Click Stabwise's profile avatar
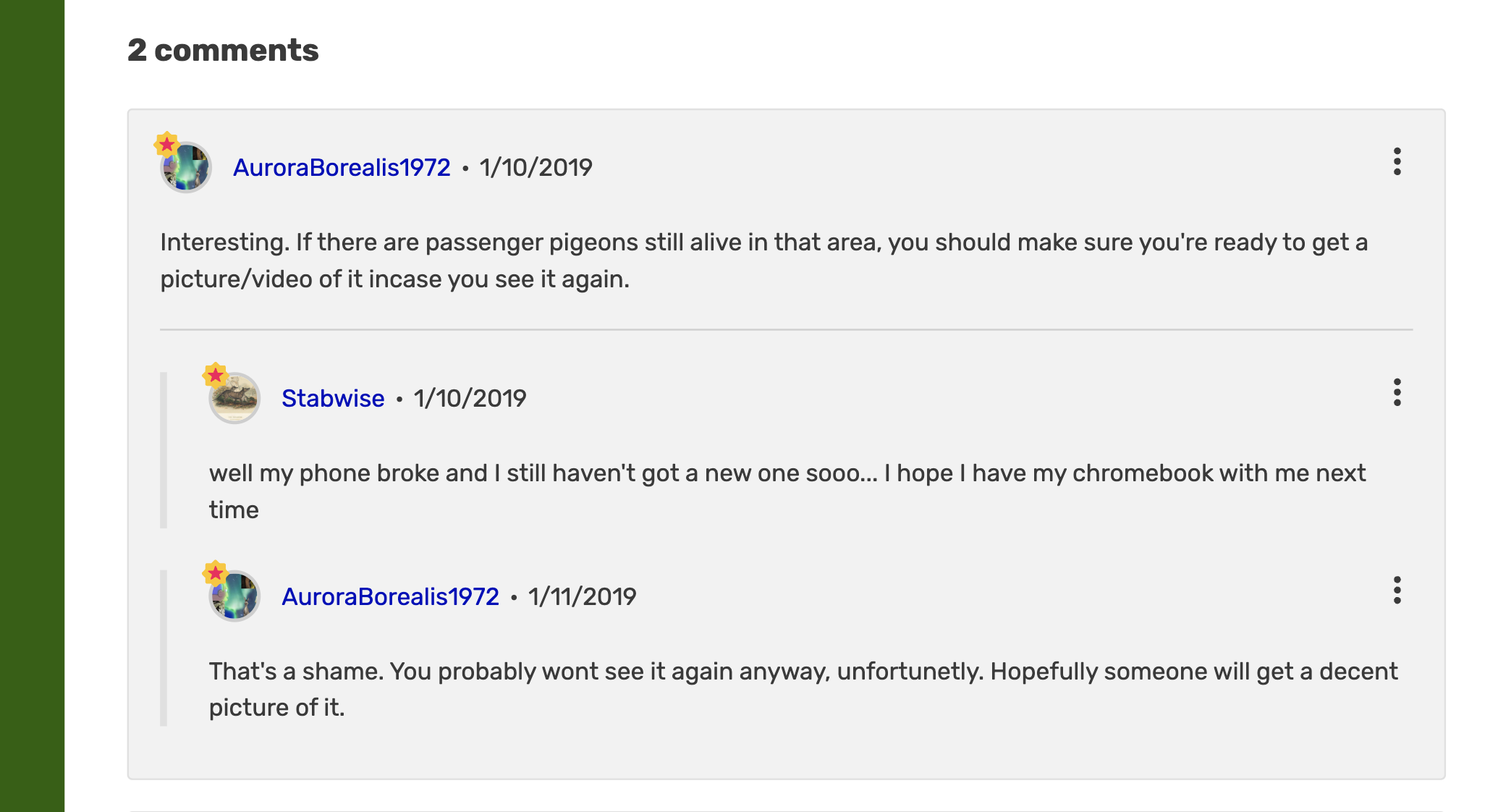 pos(235,399)
